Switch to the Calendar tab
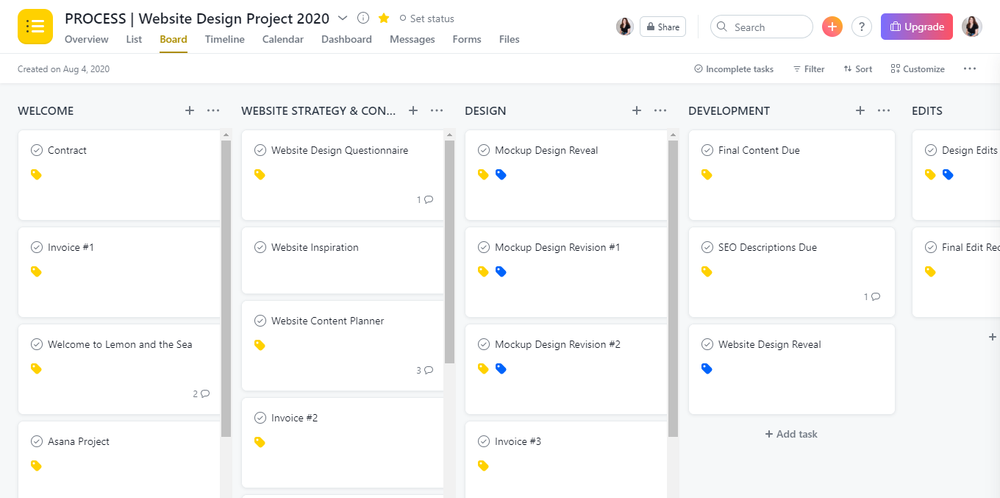Screen dimensions: 1000x498 pyautogui.click(x=283, y=40)
